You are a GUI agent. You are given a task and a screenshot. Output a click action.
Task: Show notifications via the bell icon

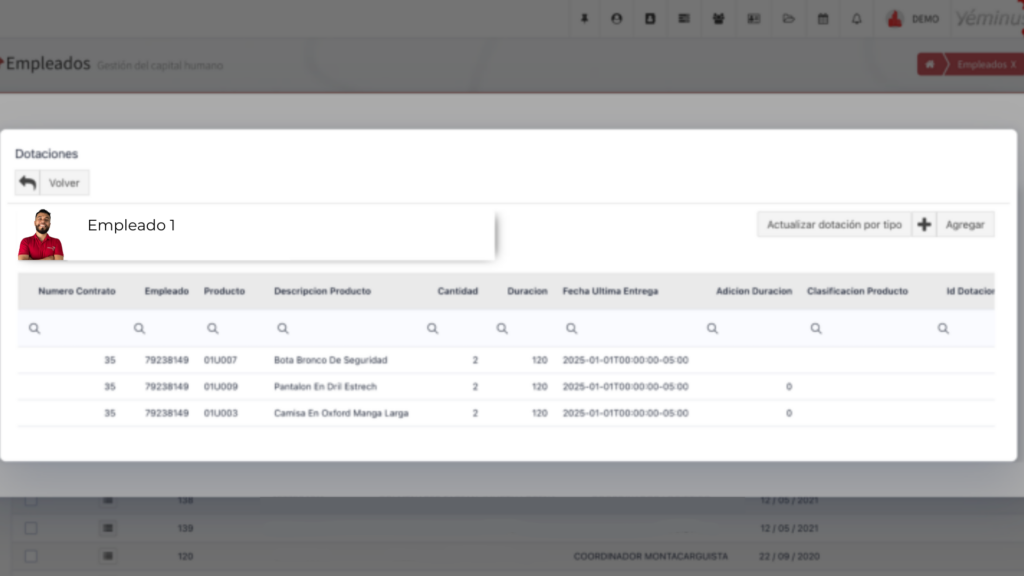857,18
